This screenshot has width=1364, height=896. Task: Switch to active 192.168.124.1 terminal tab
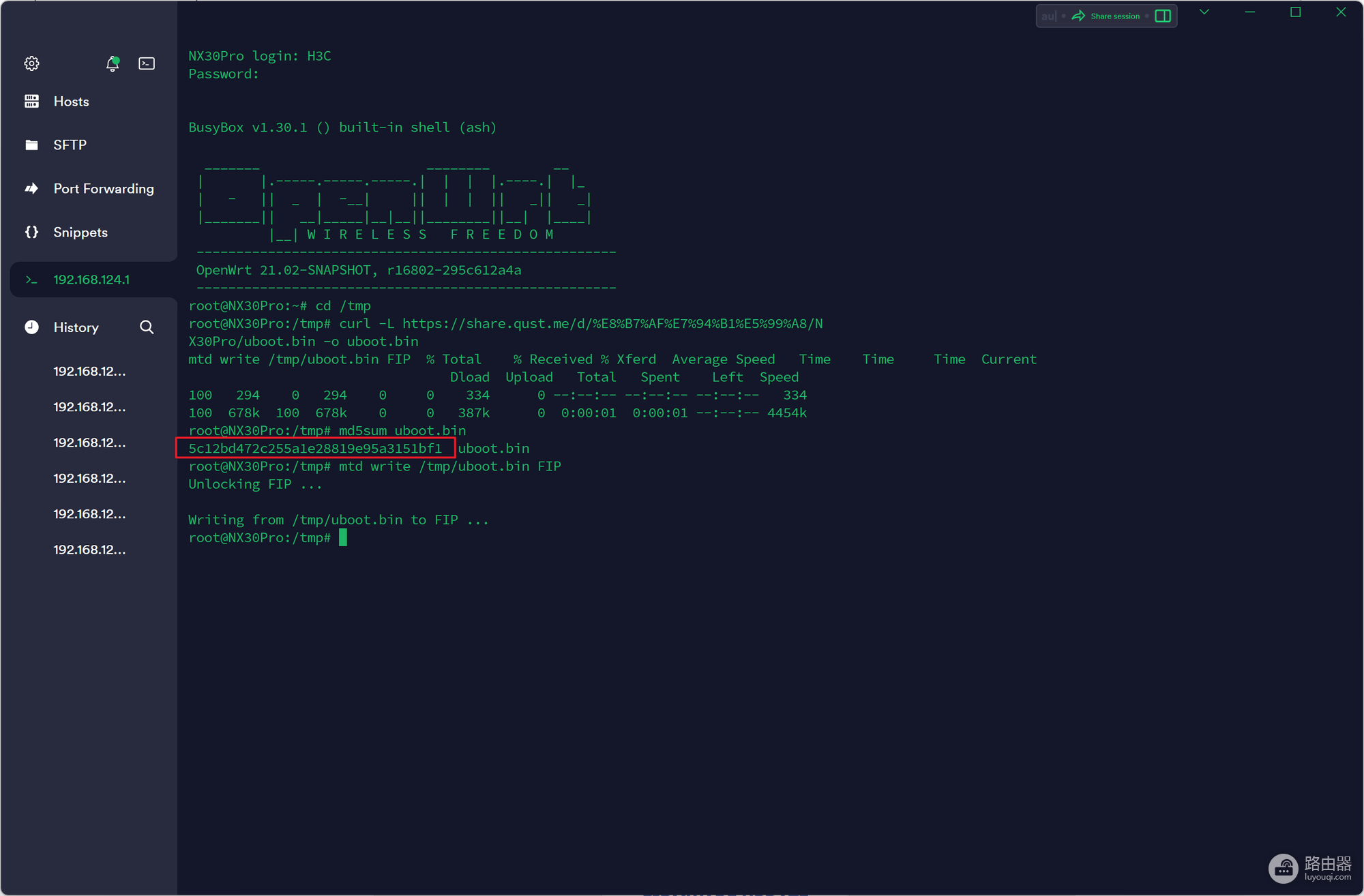coord(91,280)
